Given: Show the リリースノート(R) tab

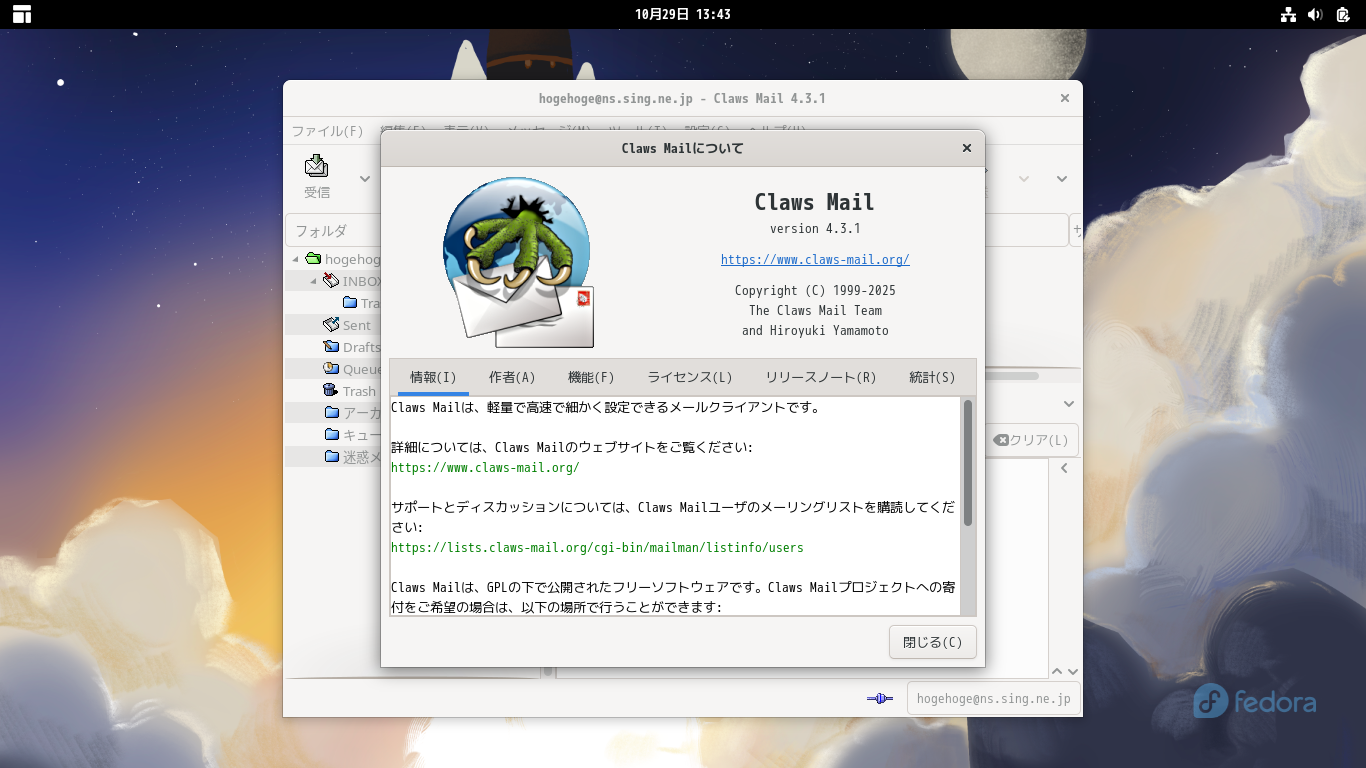Looking at the screenshot, I should [821, 377].
